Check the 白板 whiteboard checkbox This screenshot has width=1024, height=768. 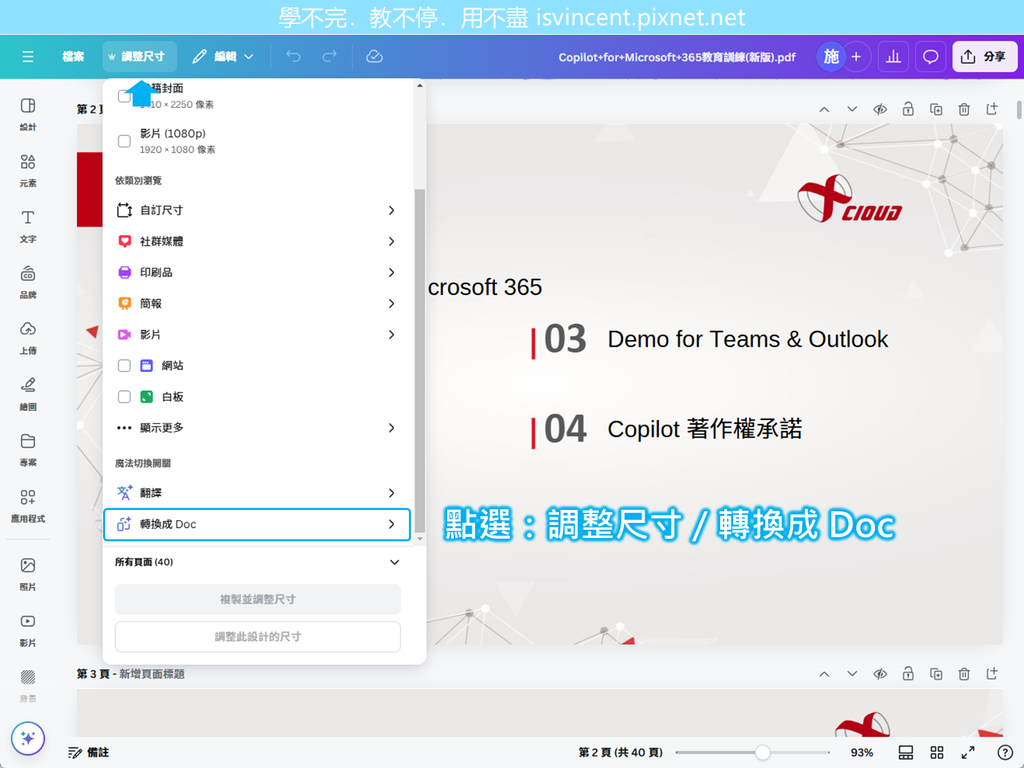124,396
